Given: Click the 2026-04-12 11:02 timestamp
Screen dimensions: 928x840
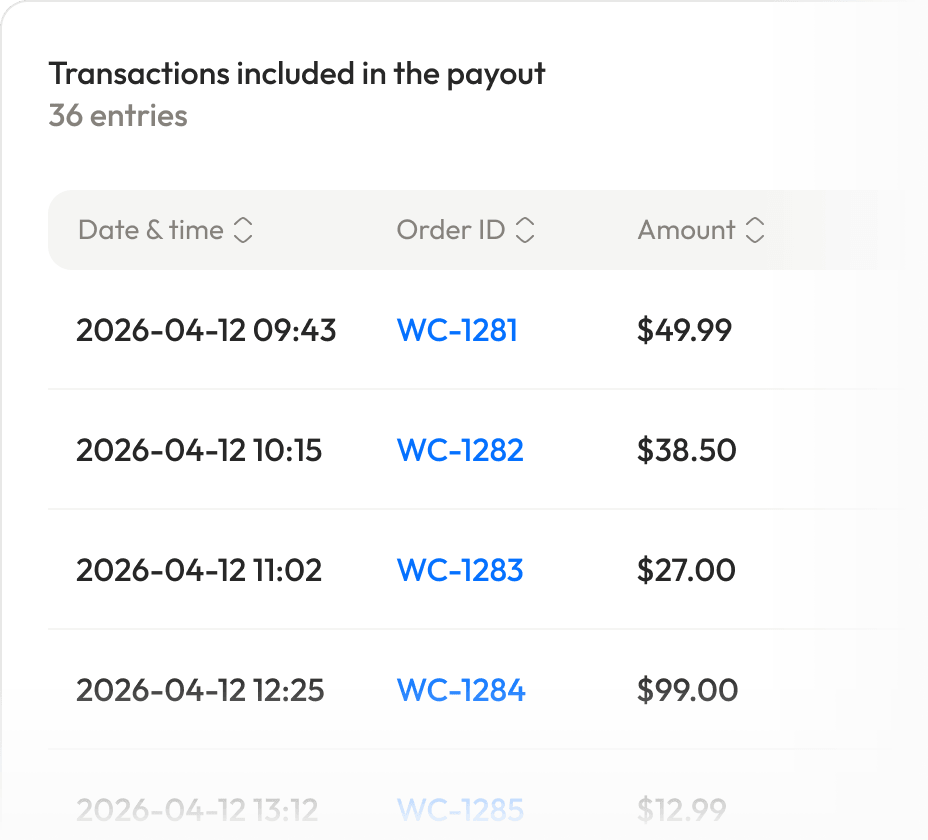Looking at the screenshot, I should (x=199, y=570).
